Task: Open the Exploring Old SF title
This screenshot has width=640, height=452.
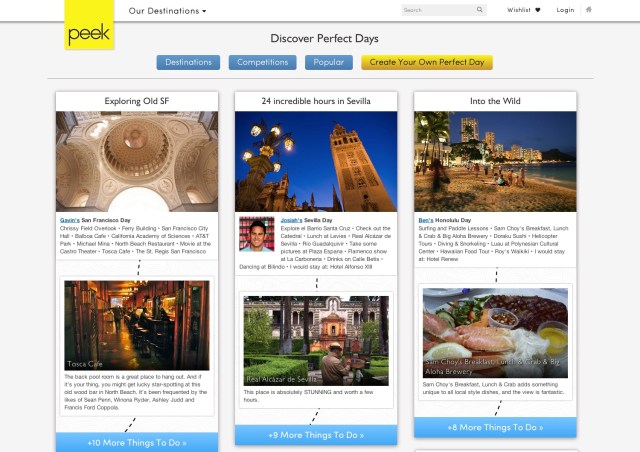Action: pyautogui.click(x=137, y=101)
